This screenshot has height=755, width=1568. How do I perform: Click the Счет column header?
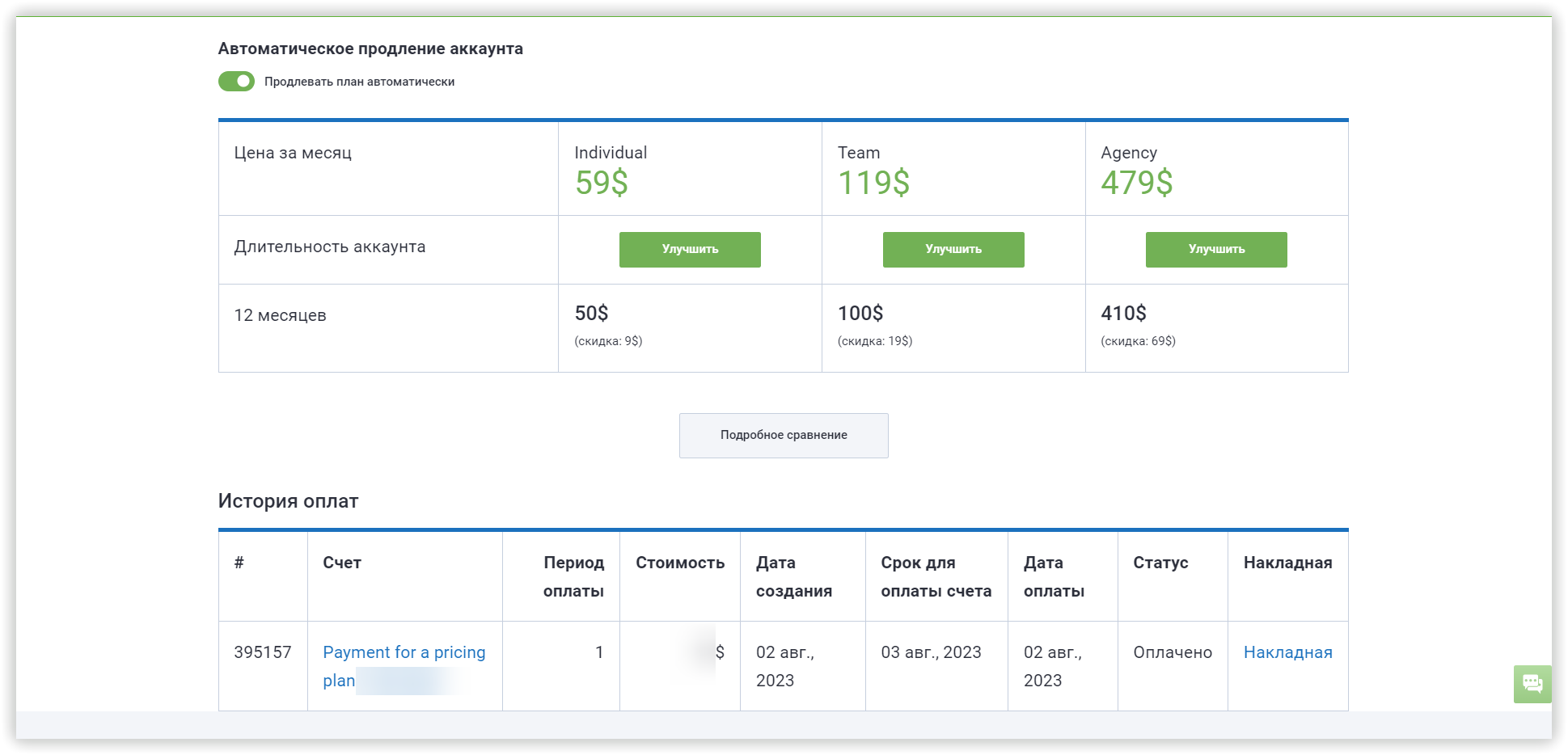[x=342, y=563]
